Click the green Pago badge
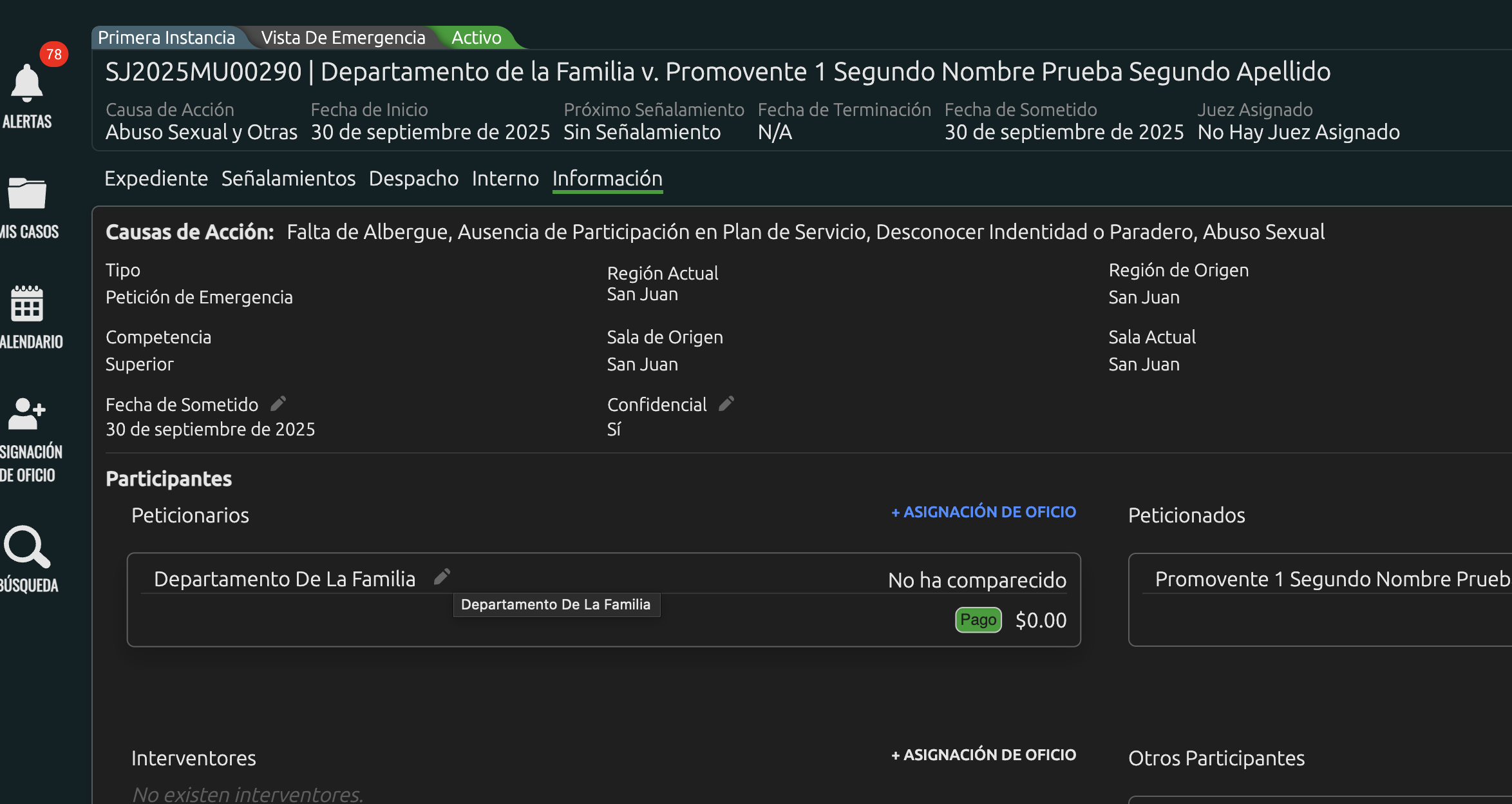 tap(978, 620)
